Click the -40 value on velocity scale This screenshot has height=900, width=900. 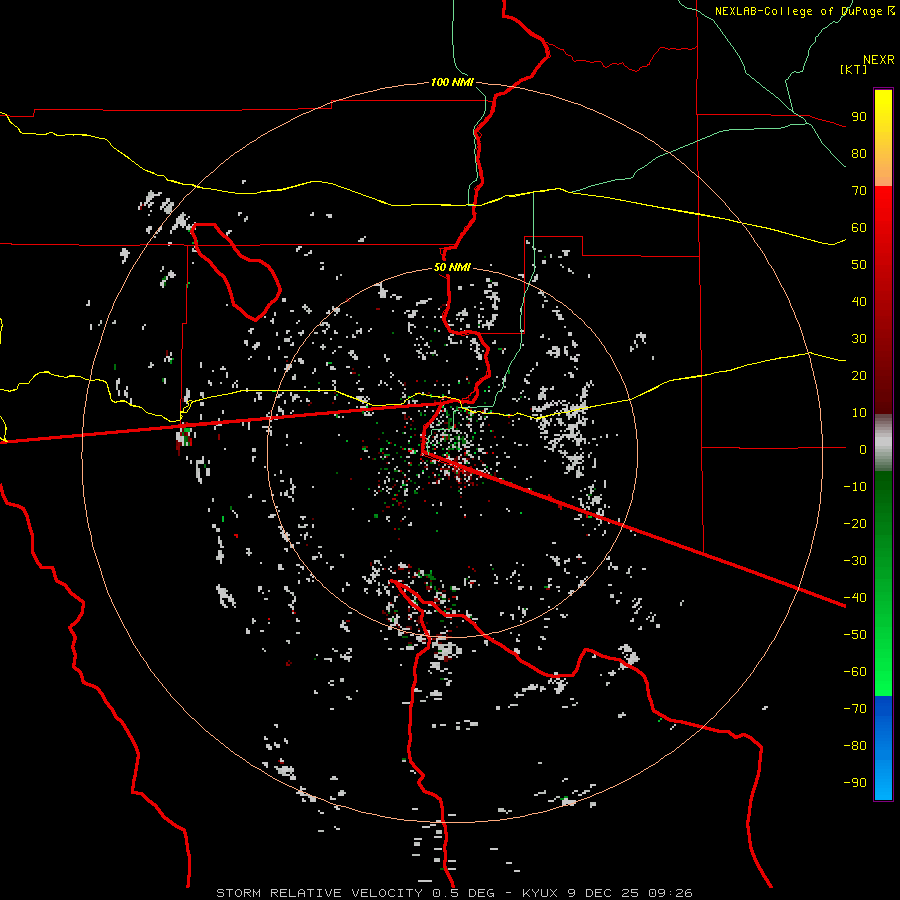coord(855,598)
